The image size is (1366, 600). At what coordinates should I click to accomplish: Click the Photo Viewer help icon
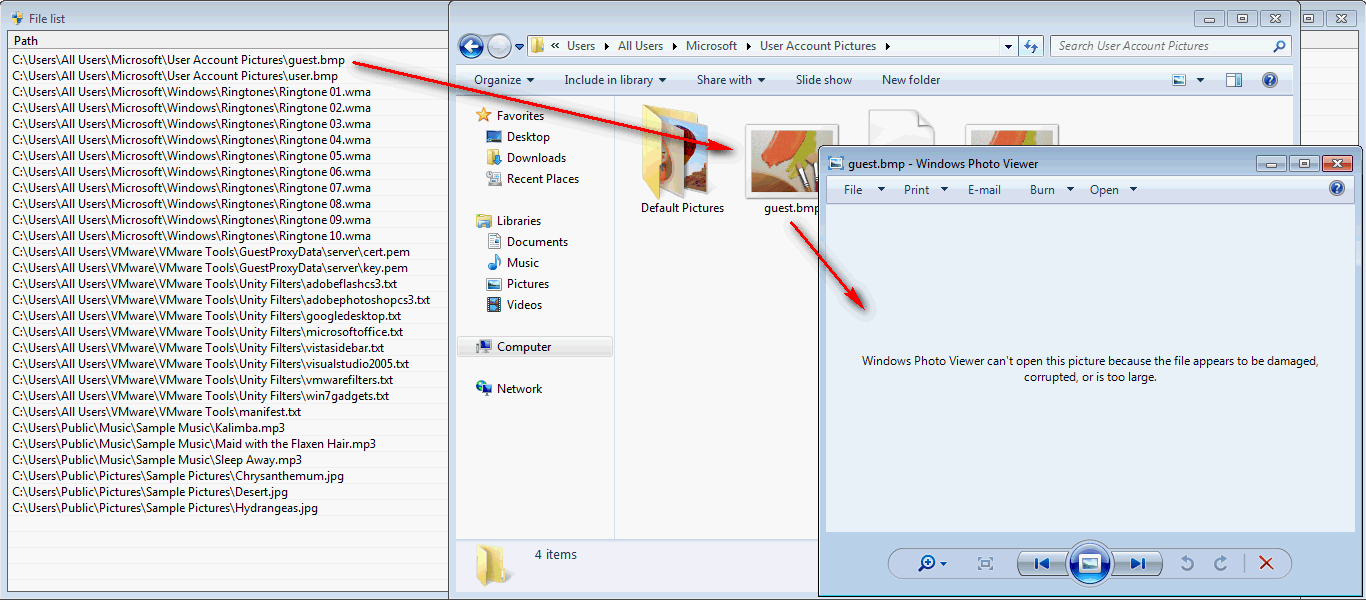pyautogui.click(x=1337, y=188)
